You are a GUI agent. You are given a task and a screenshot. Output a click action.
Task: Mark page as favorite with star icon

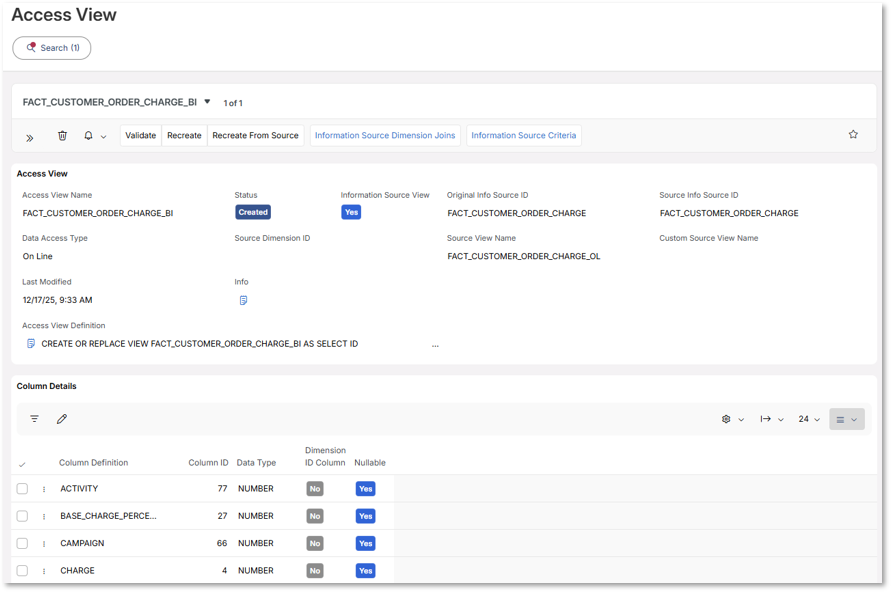pos(853,134)
